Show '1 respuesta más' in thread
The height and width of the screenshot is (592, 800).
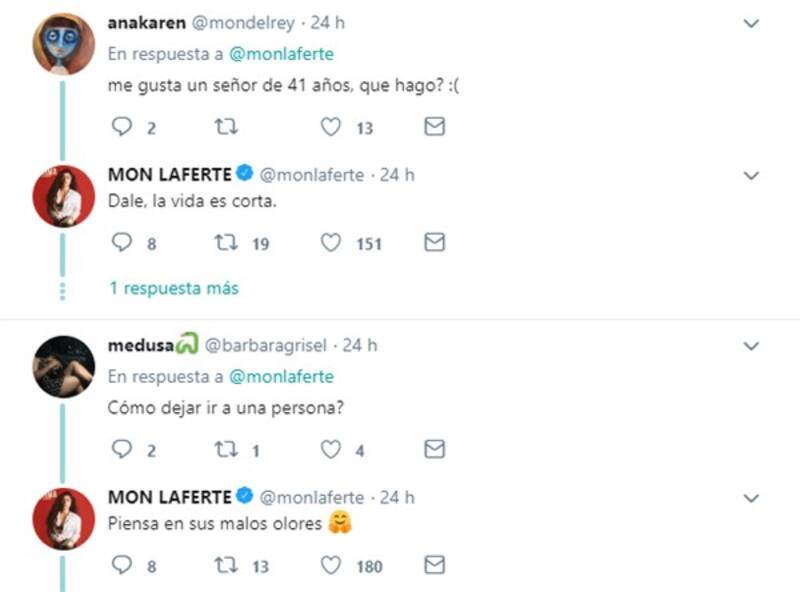coord(174,288)
